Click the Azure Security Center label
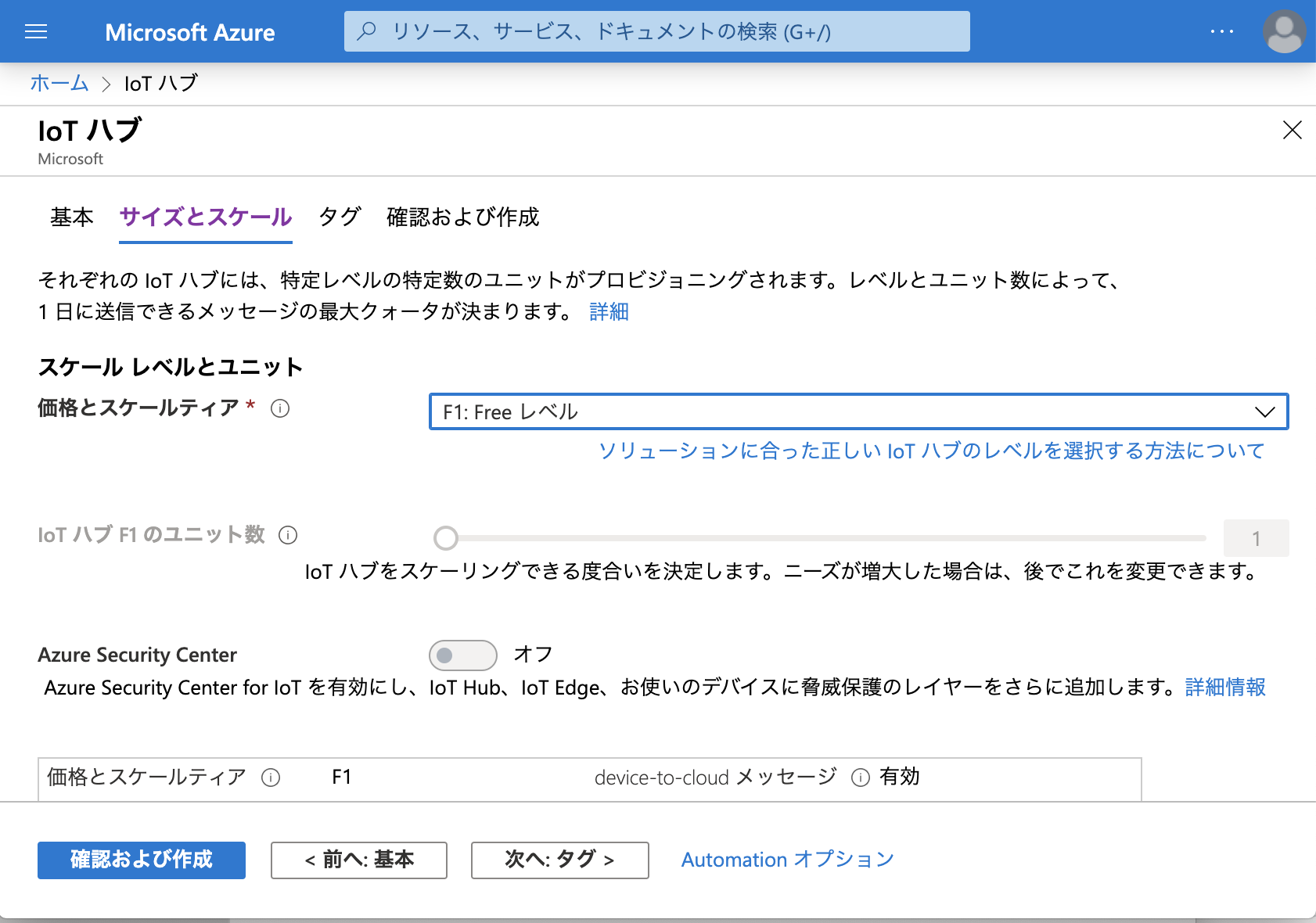1316x923 pixels. pyautogui.click(x=138, y=655)
